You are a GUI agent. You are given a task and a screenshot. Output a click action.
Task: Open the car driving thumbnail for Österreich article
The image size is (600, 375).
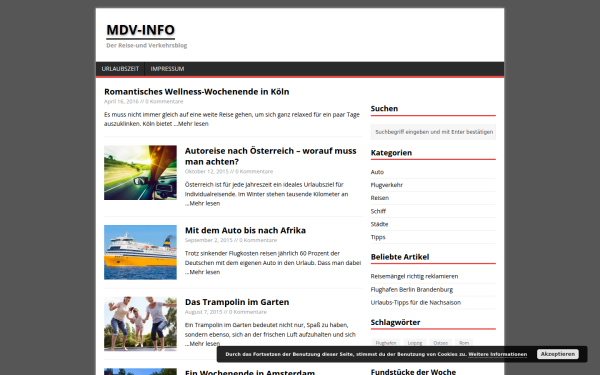(140, 173)
